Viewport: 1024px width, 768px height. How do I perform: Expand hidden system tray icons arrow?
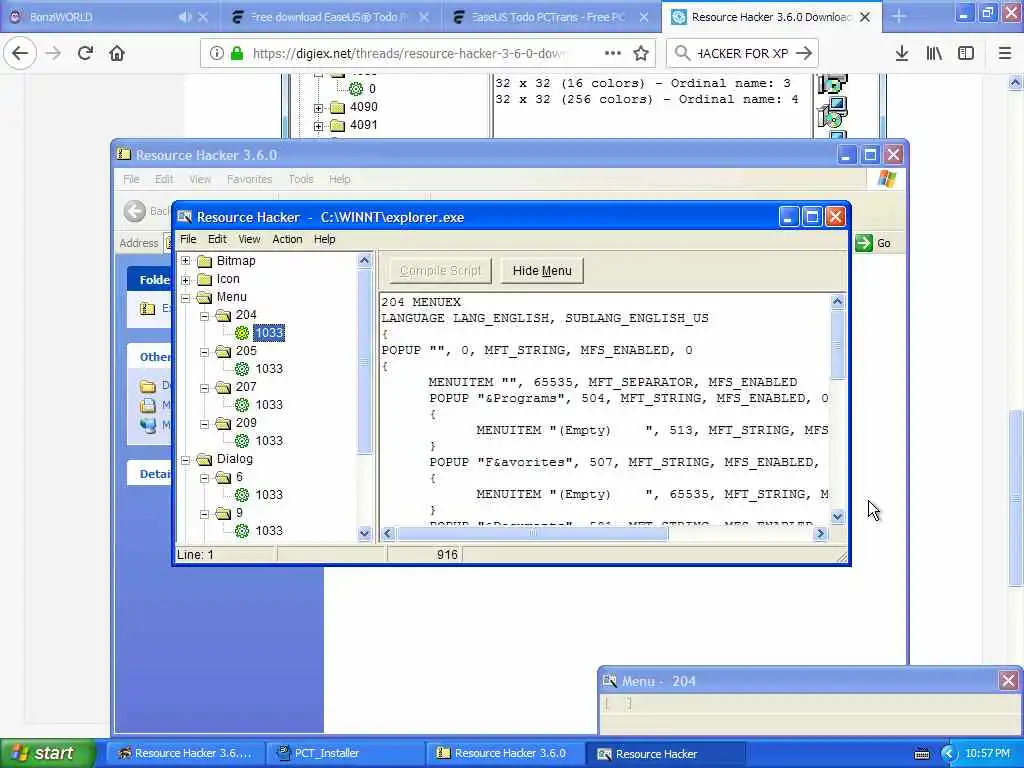coord(948,754)
